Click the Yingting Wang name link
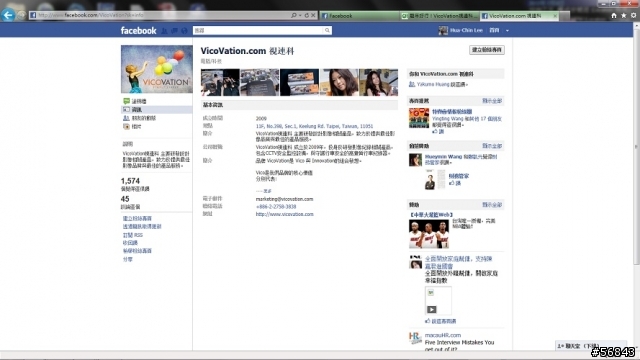640x360 pixels. [x=448, y=119]
